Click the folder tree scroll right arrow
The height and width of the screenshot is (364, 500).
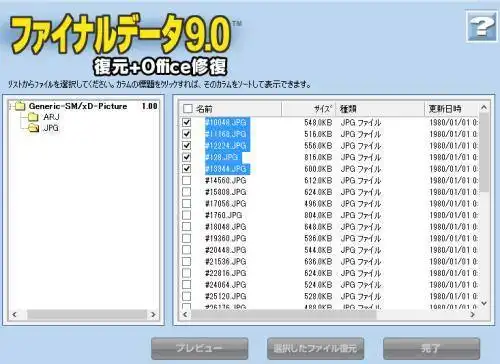[153, 314]
